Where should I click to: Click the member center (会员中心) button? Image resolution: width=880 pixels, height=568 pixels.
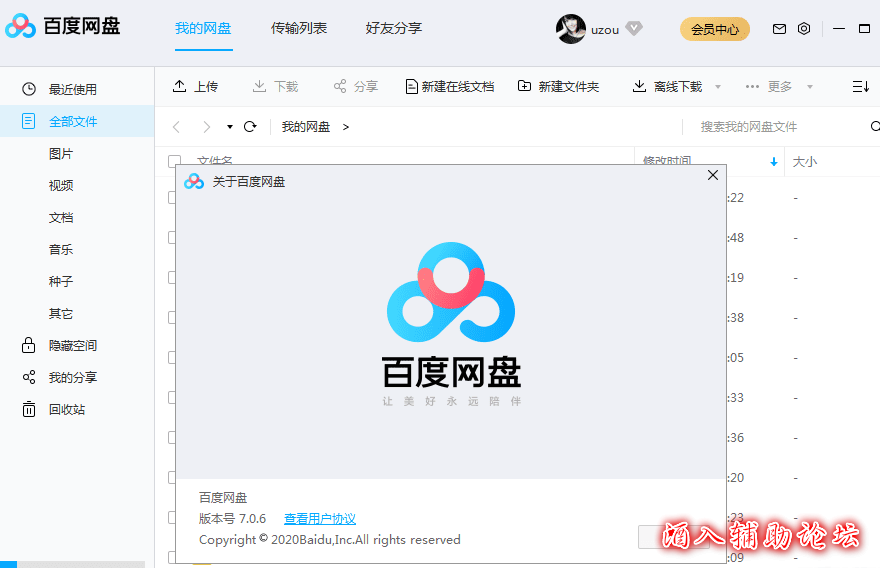(715, 29)
